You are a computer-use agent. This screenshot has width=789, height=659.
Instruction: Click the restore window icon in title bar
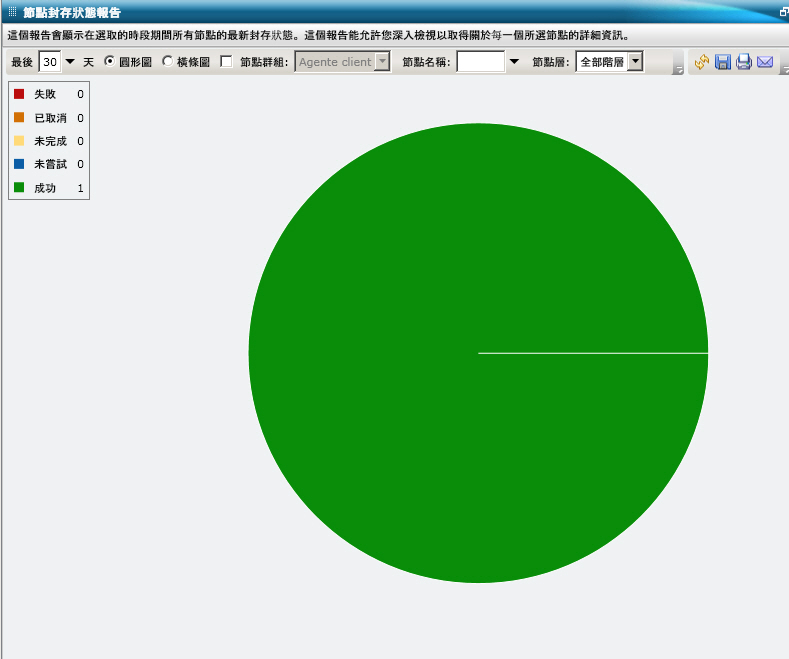(x=784, y=12)
